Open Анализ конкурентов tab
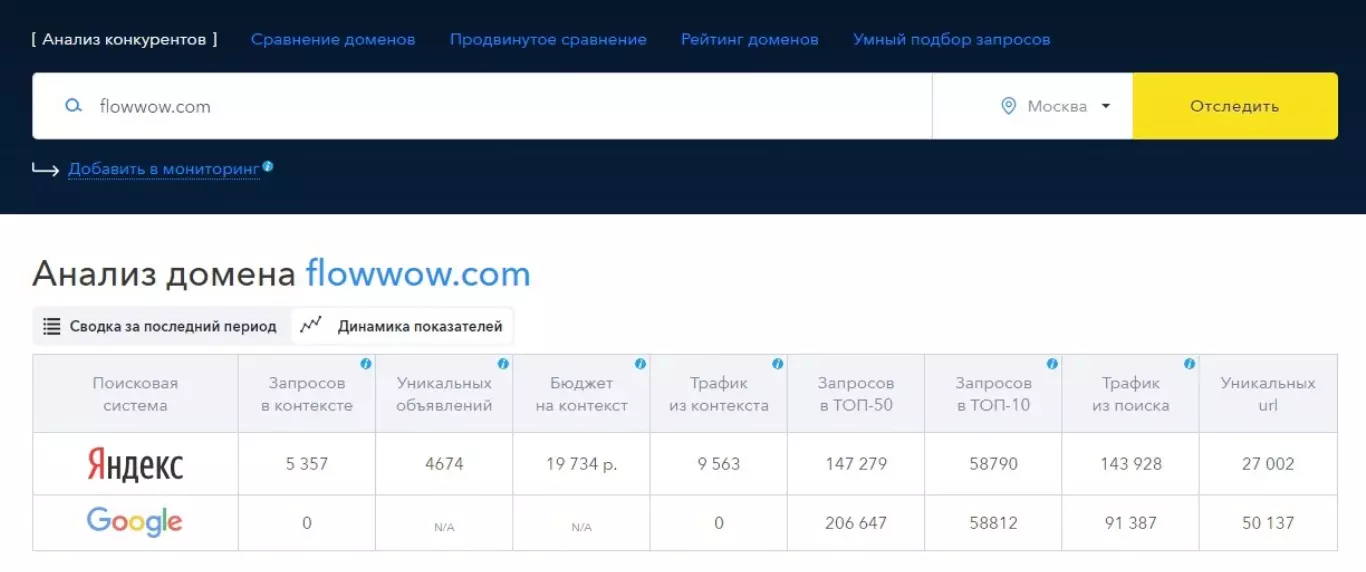This screenshot has height=572, width=1366. [124, 39]
